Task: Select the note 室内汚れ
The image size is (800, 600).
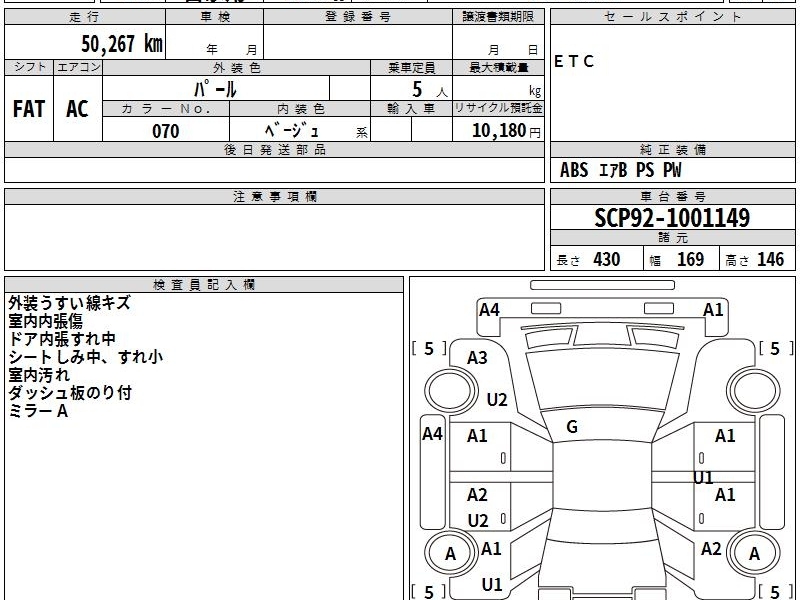Action: click(x=39, y=375)
